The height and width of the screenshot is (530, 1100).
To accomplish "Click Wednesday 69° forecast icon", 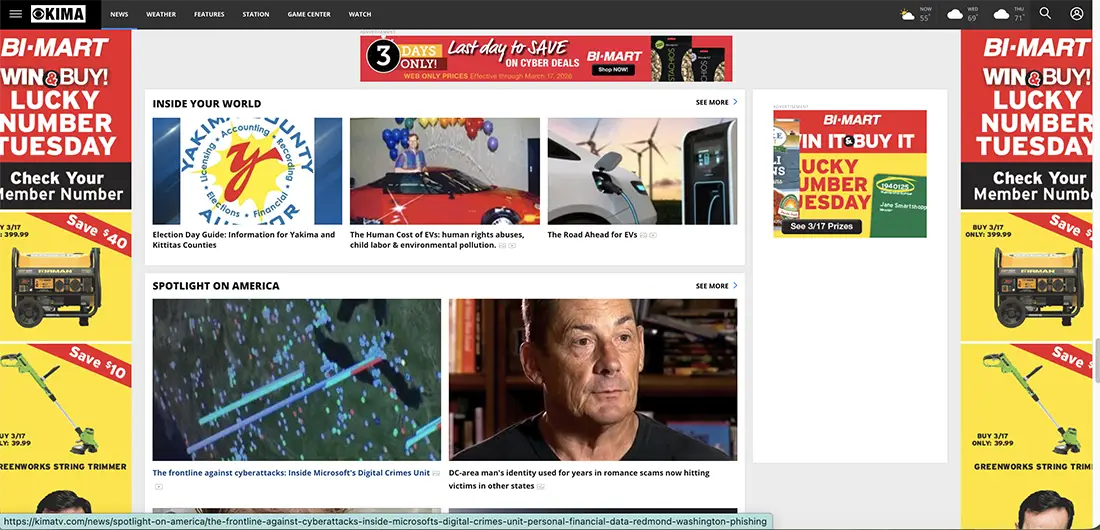I will 955,14.
